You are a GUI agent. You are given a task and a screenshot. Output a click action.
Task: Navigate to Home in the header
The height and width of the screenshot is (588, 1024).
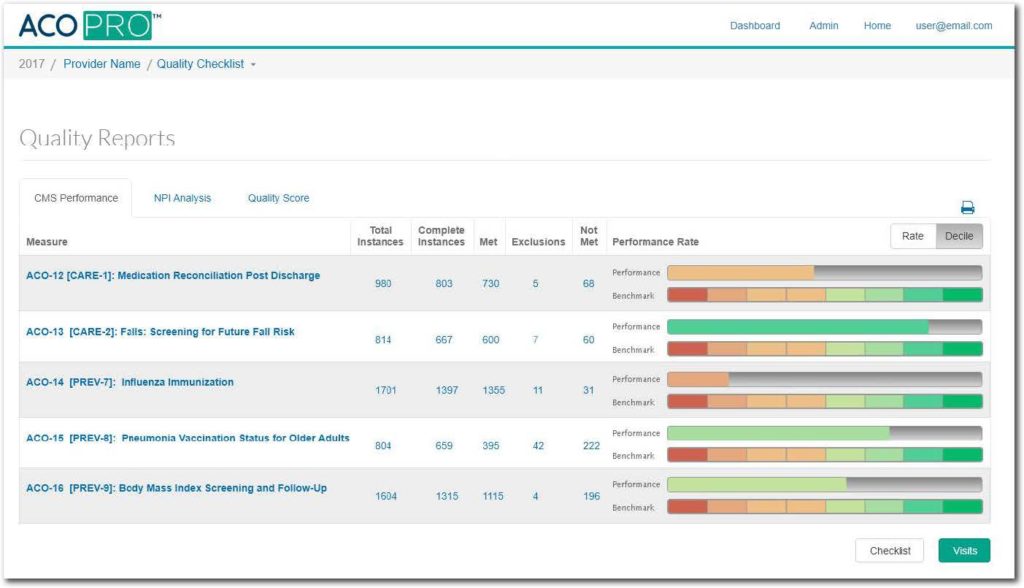[x=877, y=26]
